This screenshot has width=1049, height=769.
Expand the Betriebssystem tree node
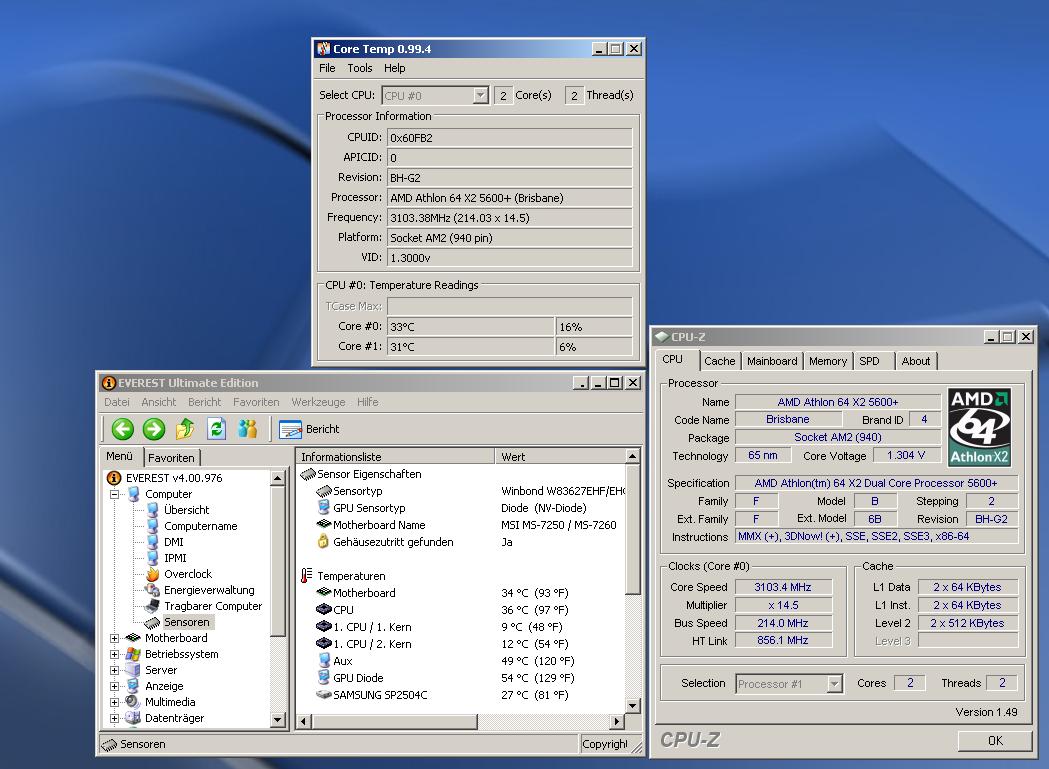(x=115, y=654)
